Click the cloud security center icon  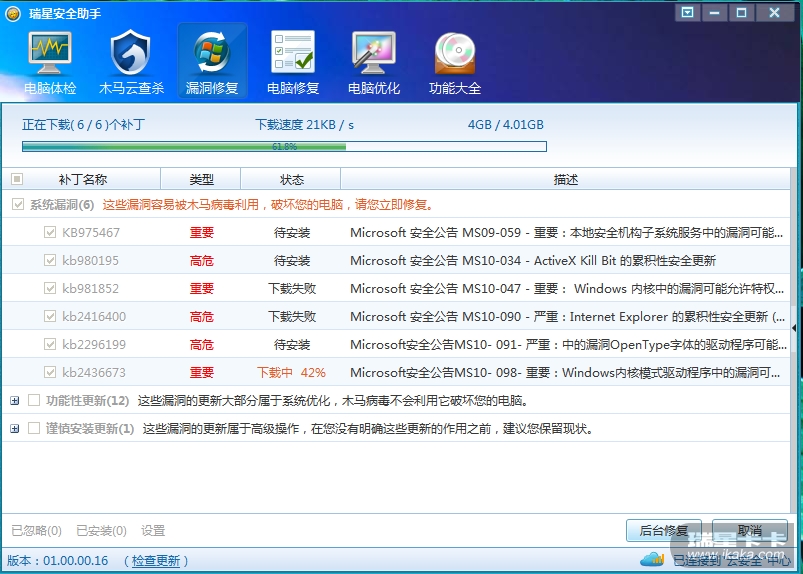click(x=652, y=559)
